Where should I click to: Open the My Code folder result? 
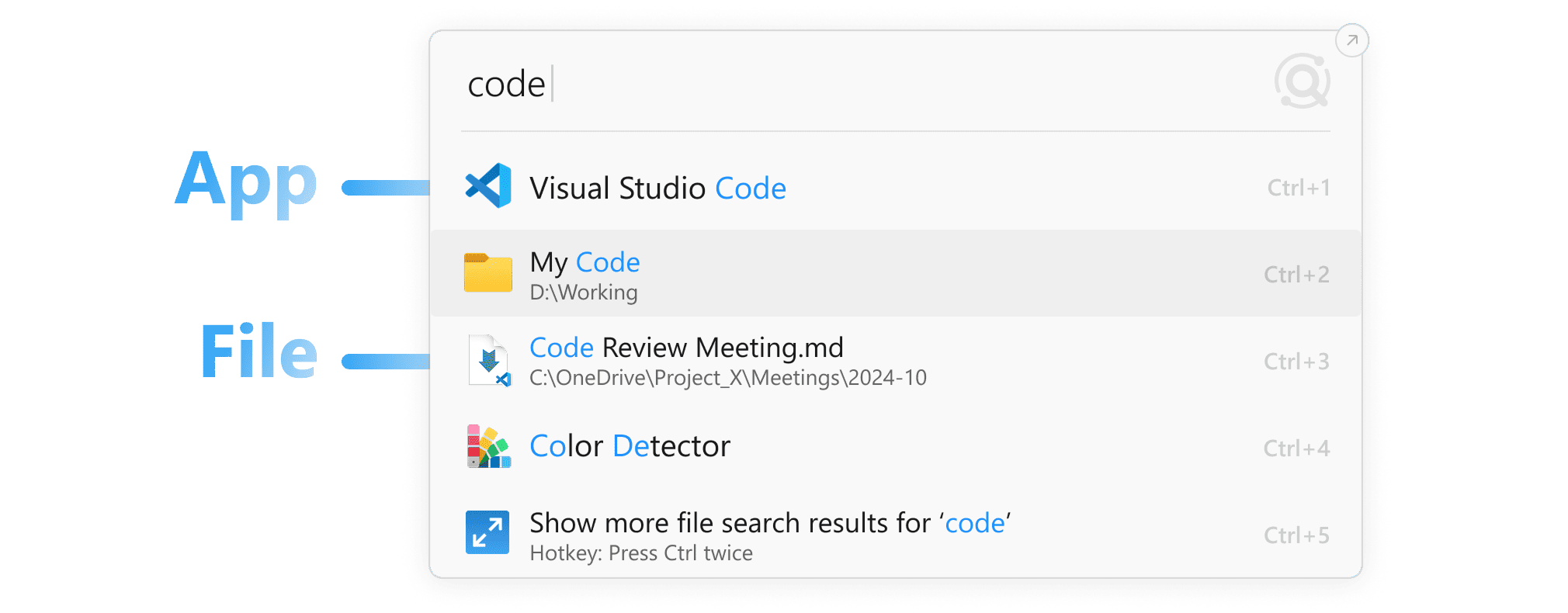tap(896, 273)
